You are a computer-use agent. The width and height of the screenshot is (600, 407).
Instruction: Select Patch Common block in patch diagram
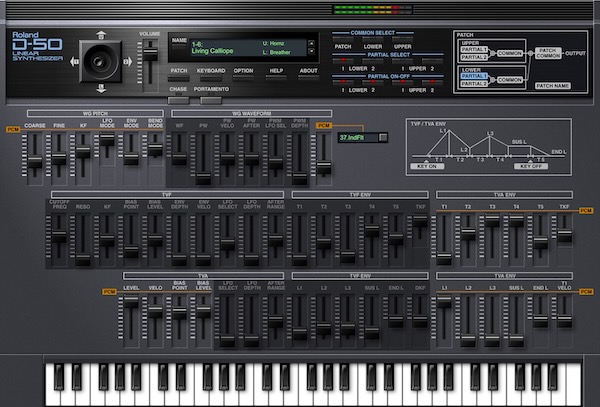[548, 53]
